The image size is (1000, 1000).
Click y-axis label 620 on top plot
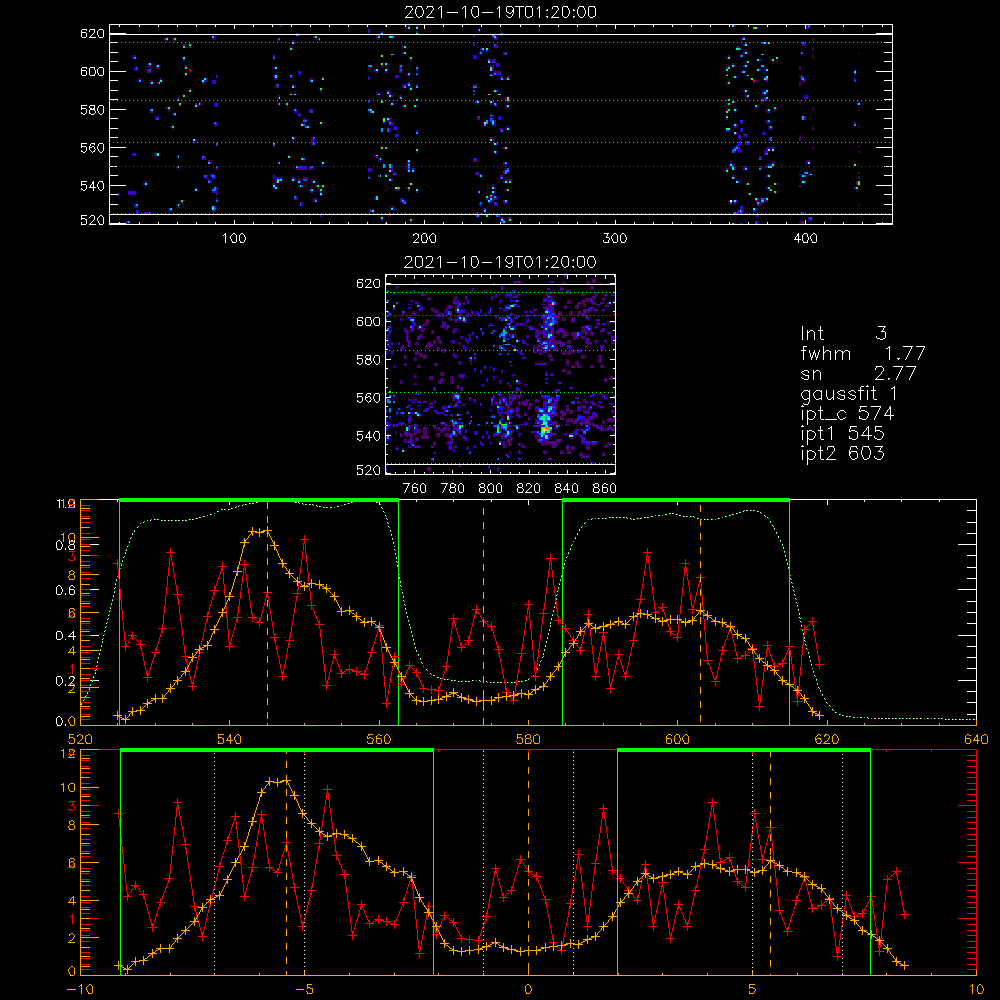(92, 33)
